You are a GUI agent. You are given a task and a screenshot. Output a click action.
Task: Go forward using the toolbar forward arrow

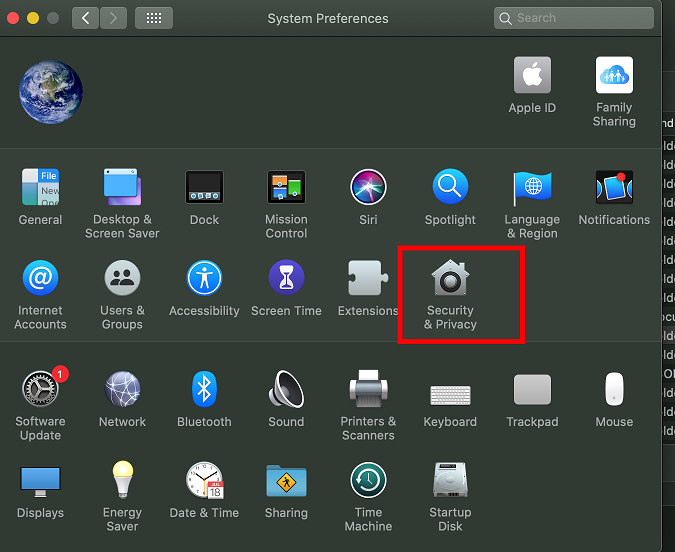pyautogui.click(x=113, y=18)
